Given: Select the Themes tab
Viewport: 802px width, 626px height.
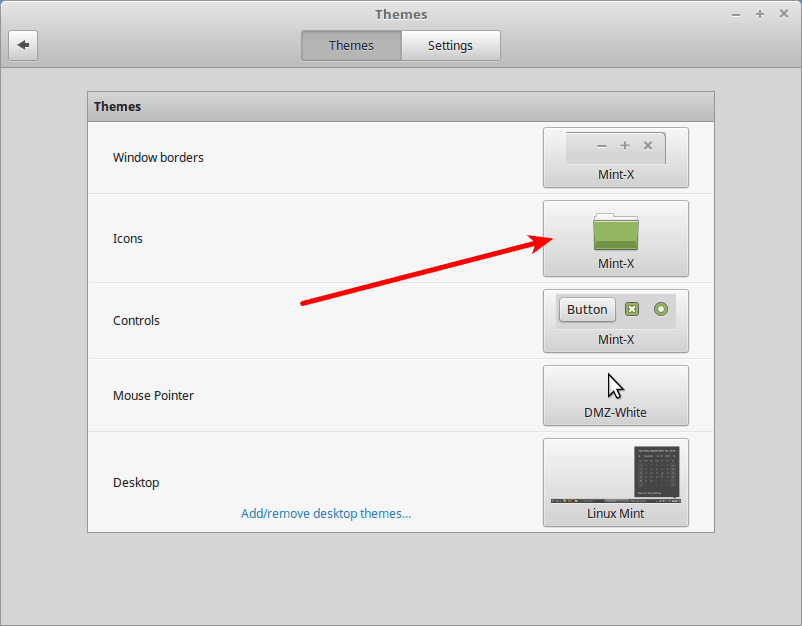Looking at the screenshot, I should (351, 45).
